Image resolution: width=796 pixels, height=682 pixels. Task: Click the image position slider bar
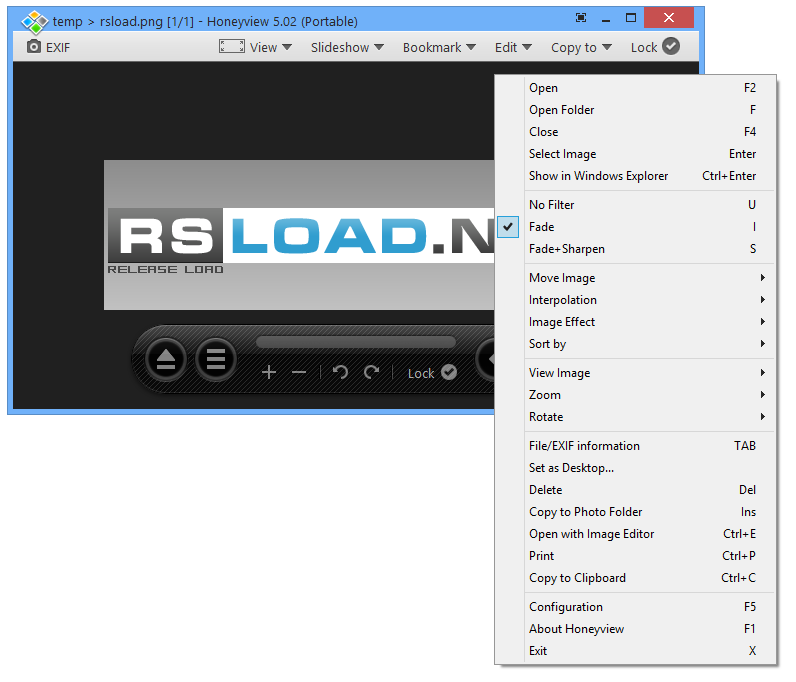356,342
